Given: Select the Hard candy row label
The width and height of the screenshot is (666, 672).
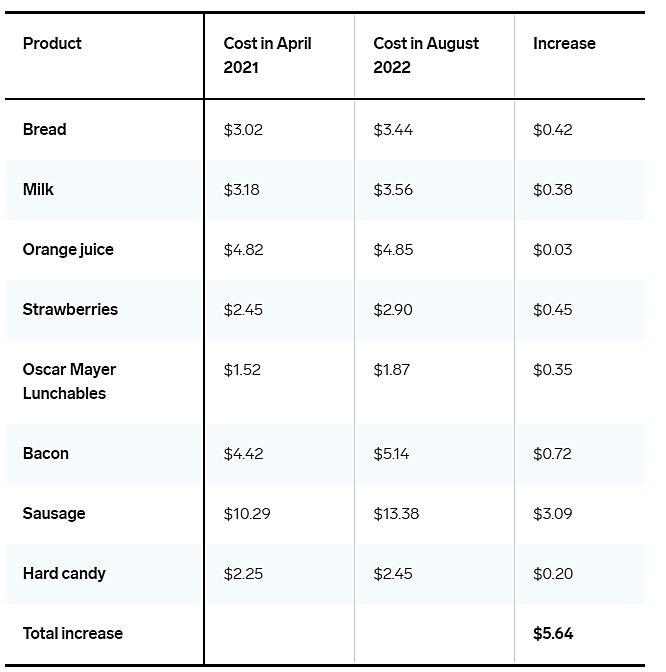Looking at the screenshot, I should [64, 573].
